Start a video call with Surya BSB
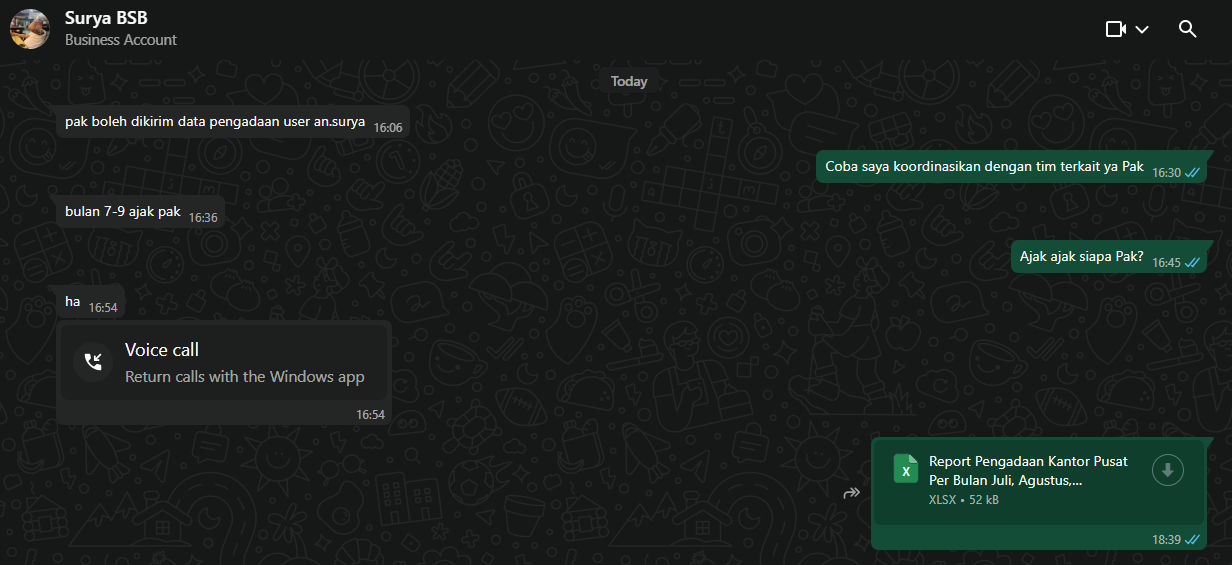 [1115, 29]
